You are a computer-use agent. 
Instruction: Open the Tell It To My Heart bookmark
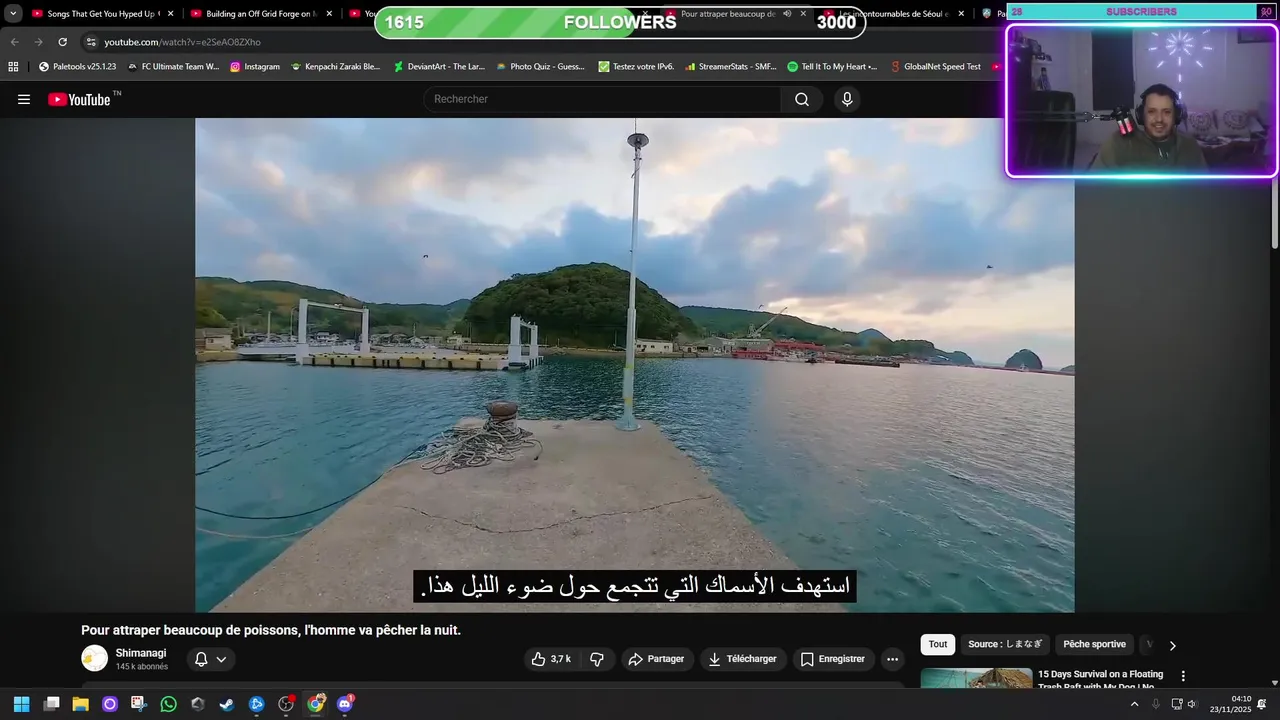[x=832, y=67]
